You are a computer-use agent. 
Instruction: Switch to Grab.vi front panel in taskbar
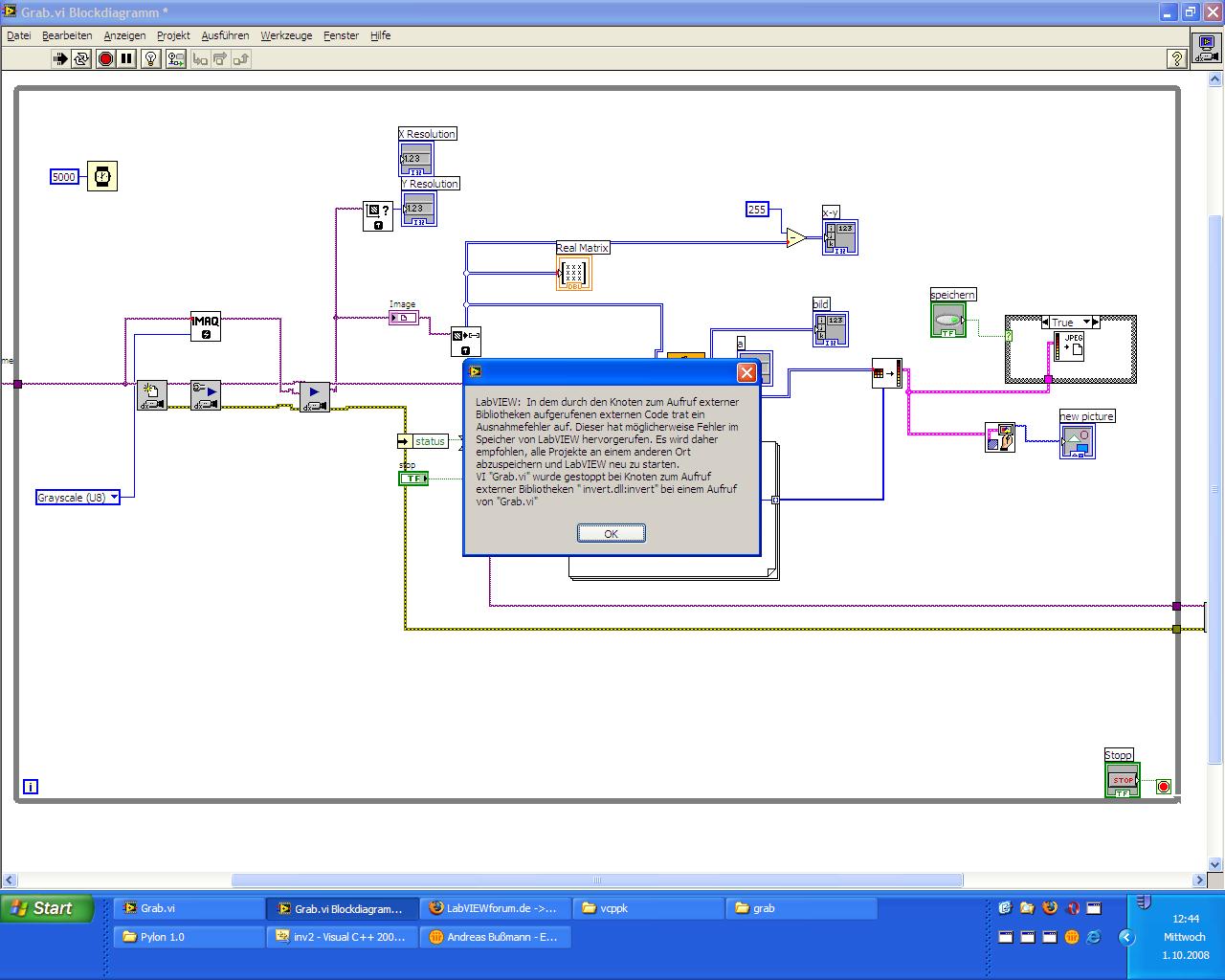click(x=189, y=908)
